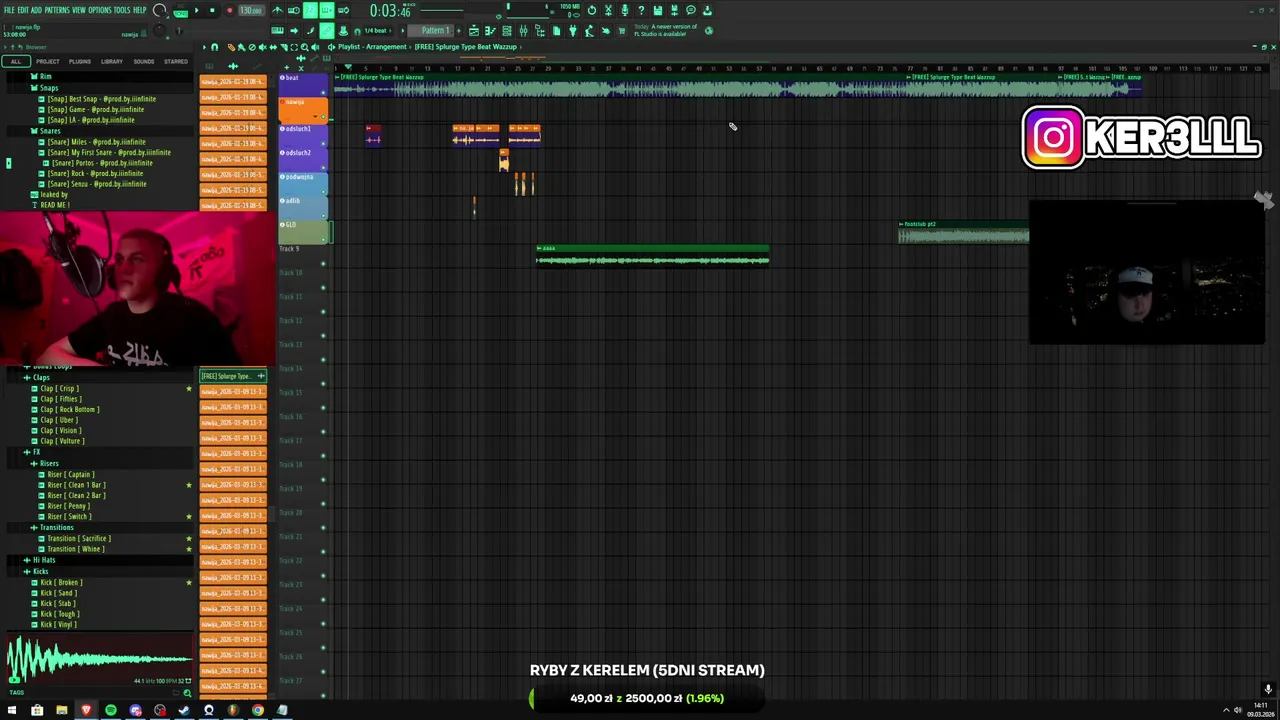Click the main volume knob
1280x720 pixels.
click(x=160, y=11)
